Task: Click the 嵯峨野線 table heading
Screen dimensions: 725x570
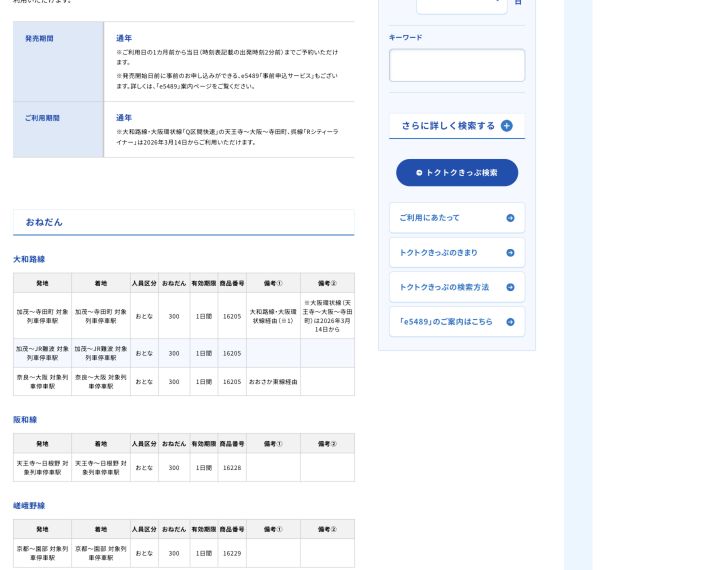Action: (29, 506)
